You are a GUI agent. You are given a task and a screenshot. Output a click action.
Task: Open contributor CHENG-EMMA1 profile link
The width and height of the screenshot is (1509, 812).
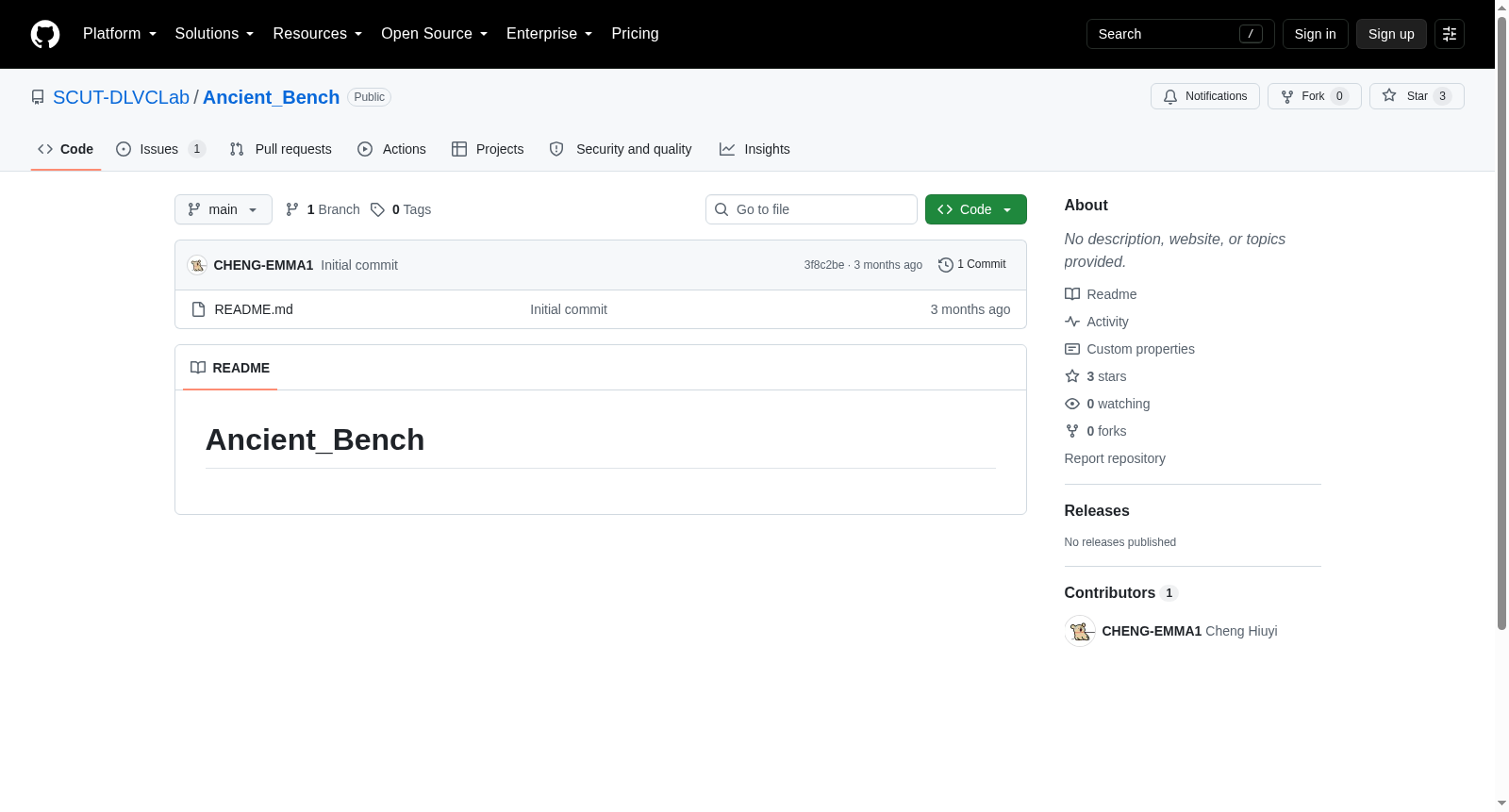1152,631
